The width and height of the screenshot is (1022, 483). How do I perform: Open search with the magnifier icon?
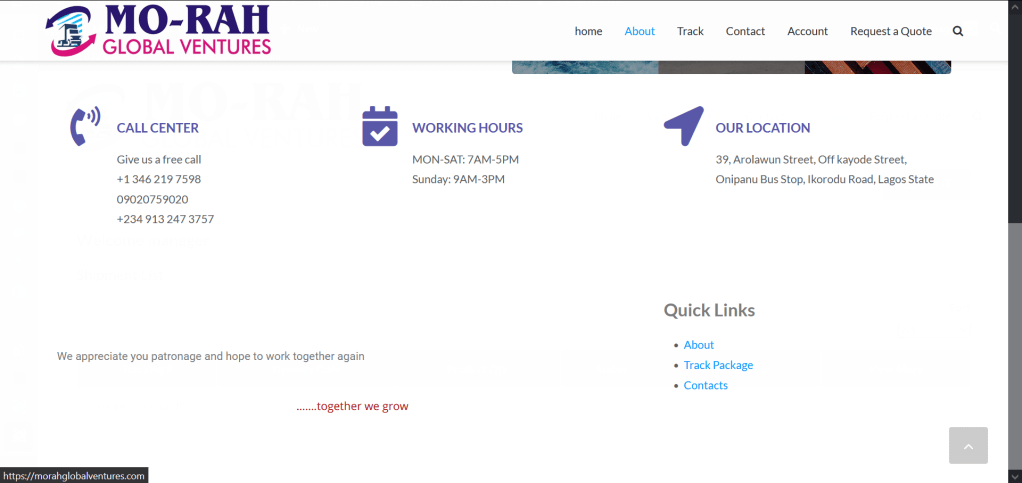958,31
